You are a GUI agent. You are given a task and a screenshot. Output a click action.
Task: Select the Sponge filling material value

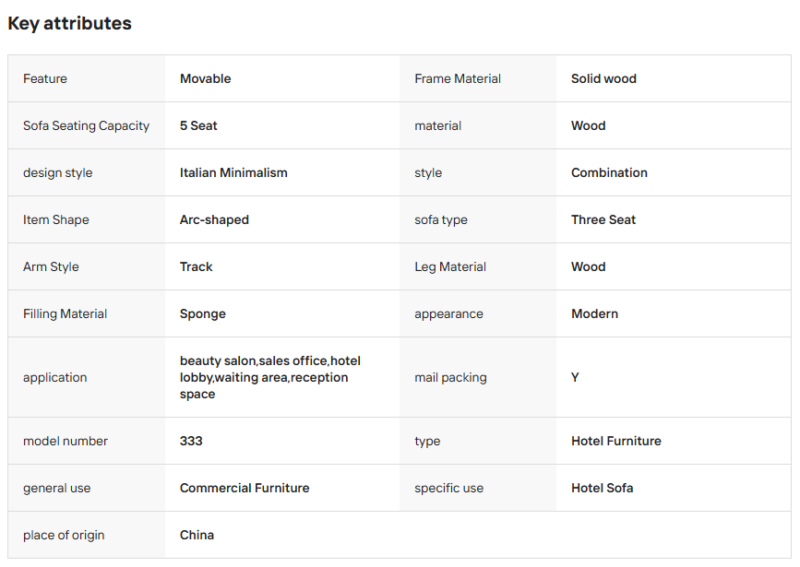click(x=203, y=314)
